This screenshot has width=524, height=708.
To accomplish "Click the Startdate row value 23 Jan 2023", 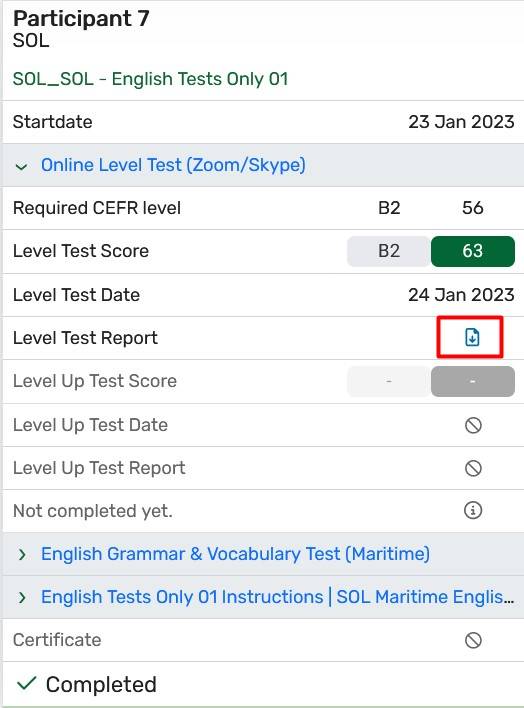I will (x=461, y=122).
